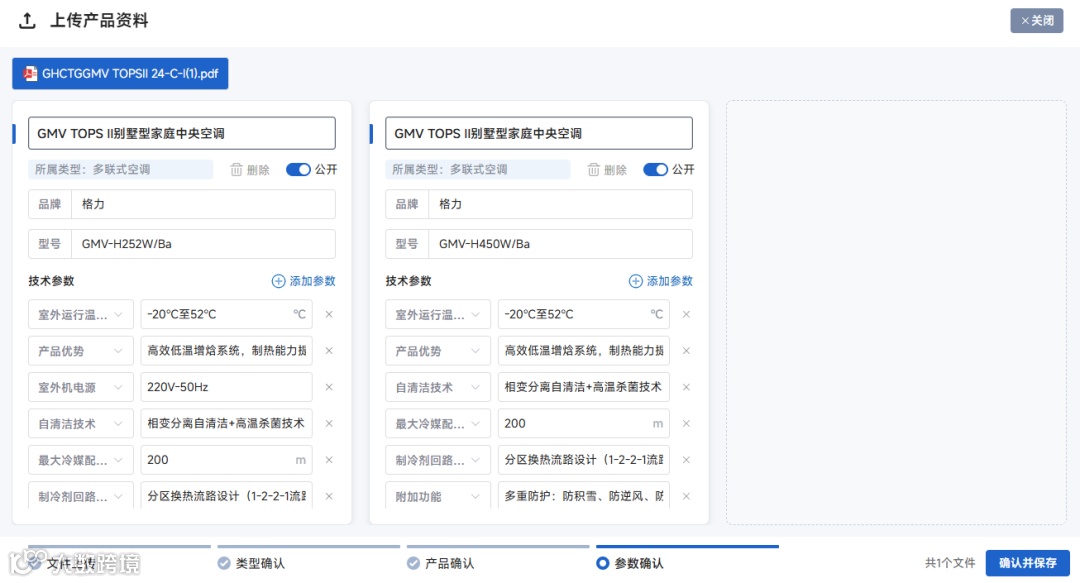Edit 多重防护 value field
Viewport: 1080px width, 583px height.
(x=583, y=495)
